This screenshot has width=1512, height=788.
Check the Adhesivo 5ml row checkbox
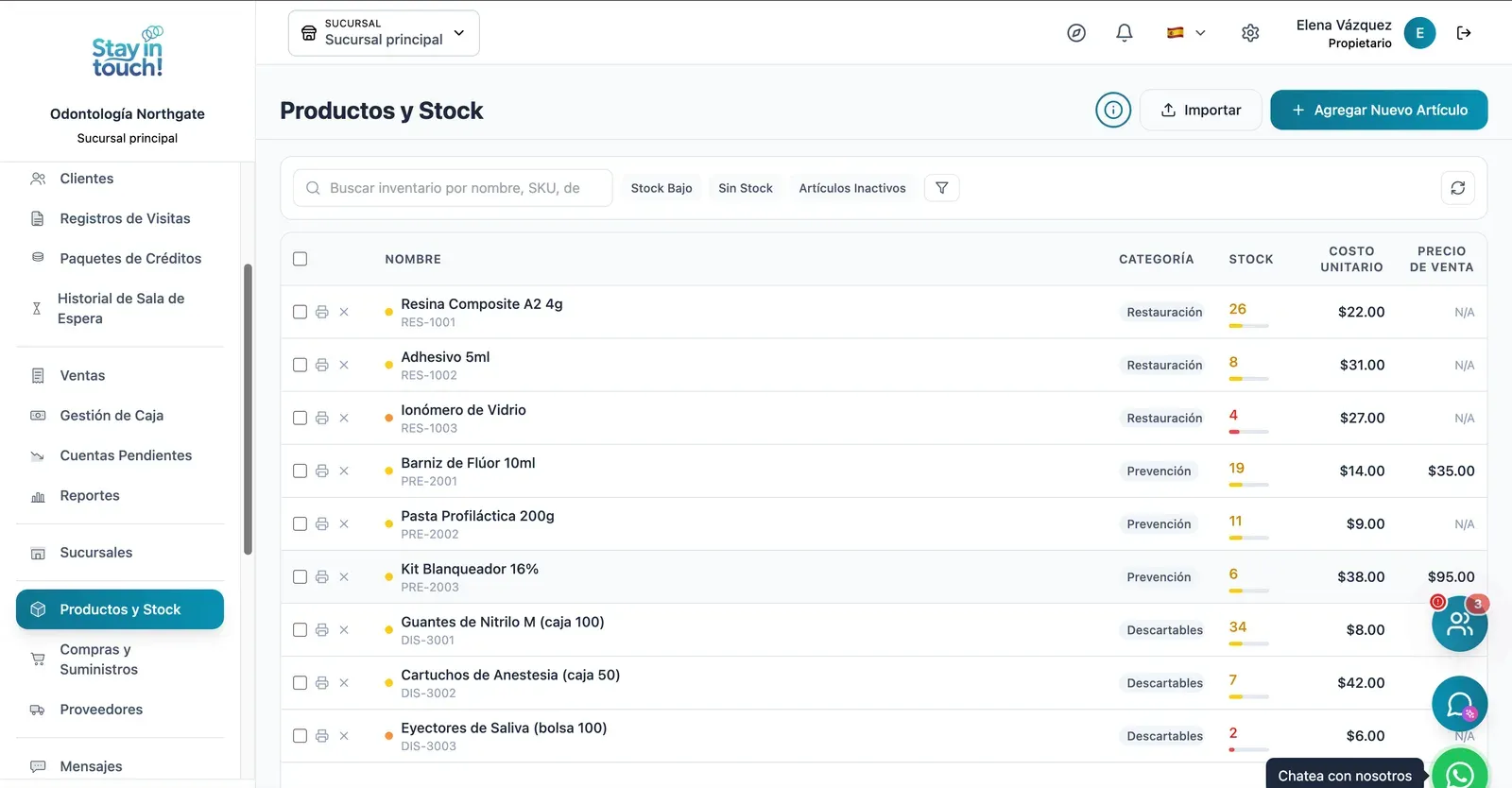(301, 365)
